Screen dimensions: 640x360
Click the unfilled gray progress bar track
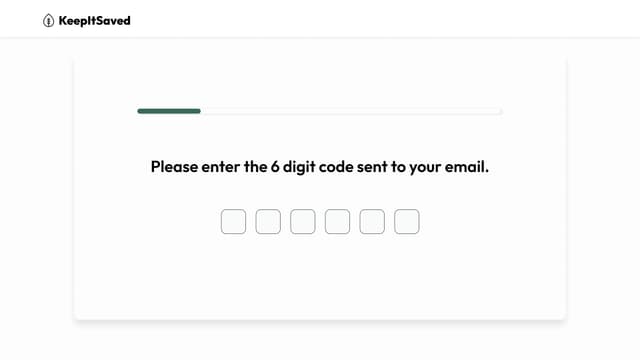pos(351,111)
